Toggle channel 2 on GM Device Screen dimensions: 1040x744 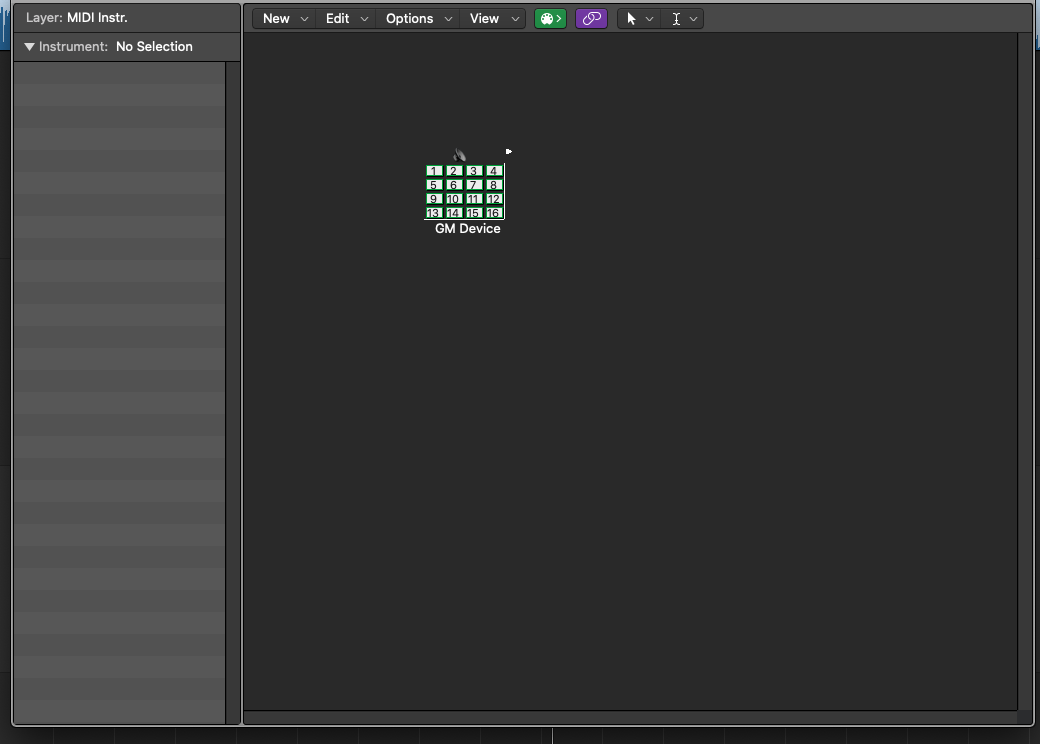(454, 171)
